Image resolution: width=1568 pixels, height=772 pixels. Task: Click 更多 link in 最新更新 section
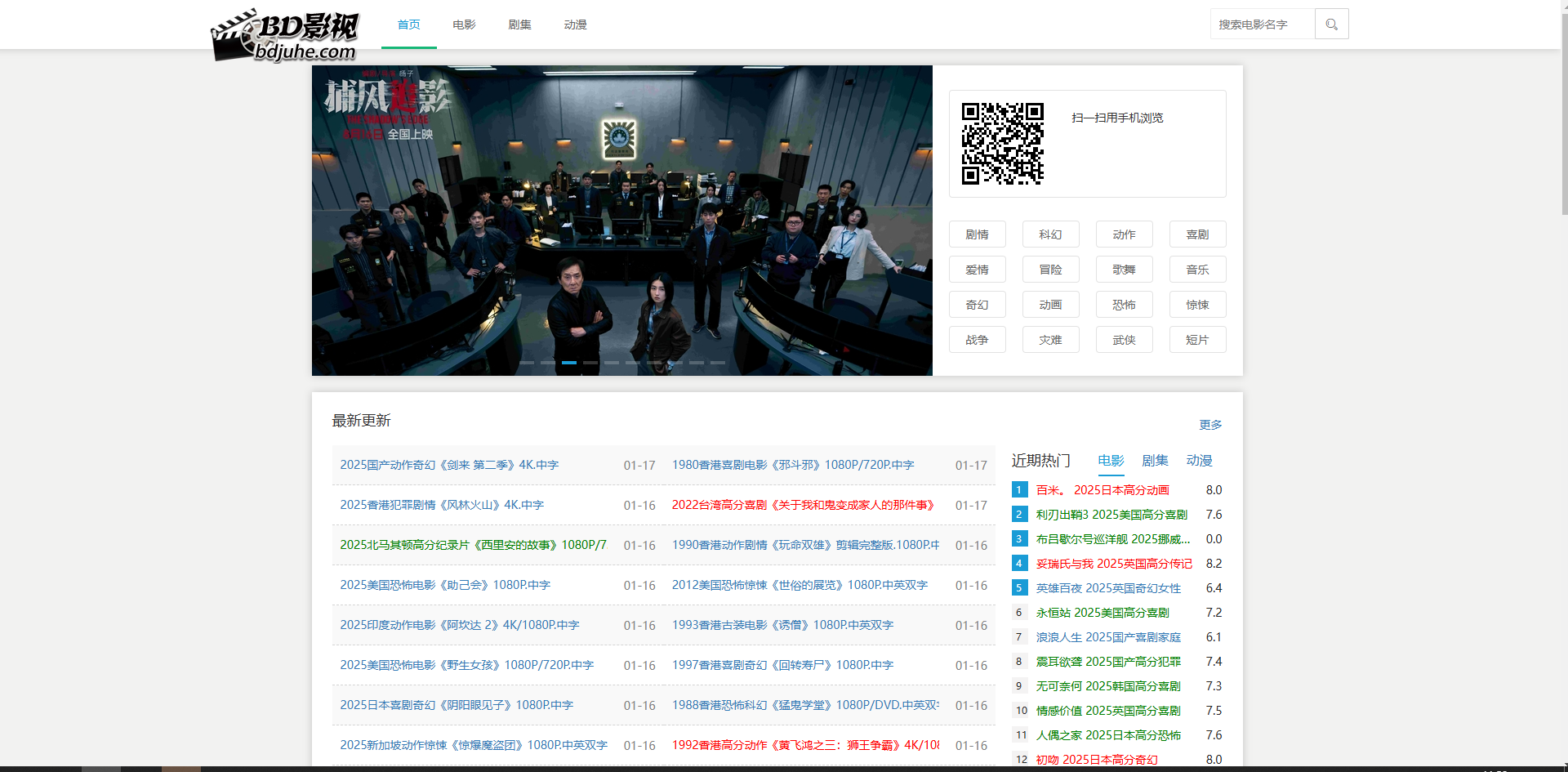tap(1209, 425)
